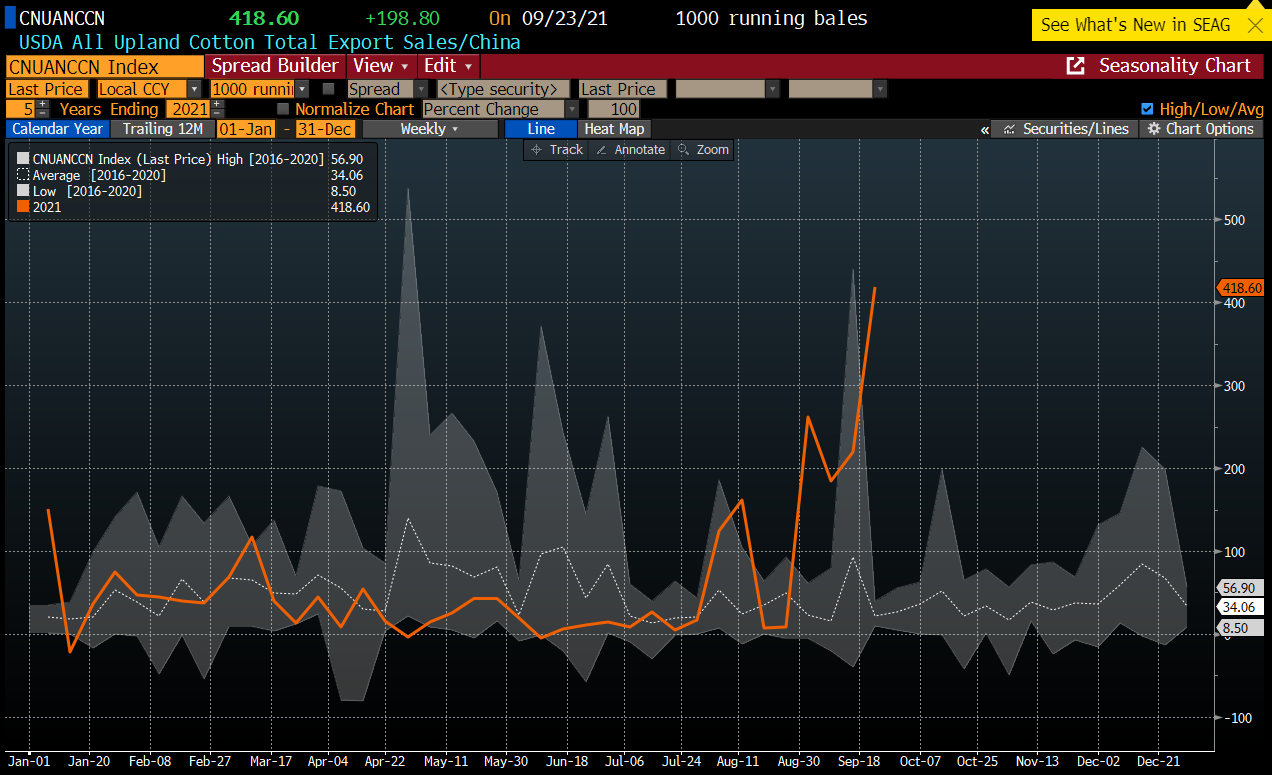
Task: Click the orange 2021 legend swatch
Action: (x=23, y=207)
